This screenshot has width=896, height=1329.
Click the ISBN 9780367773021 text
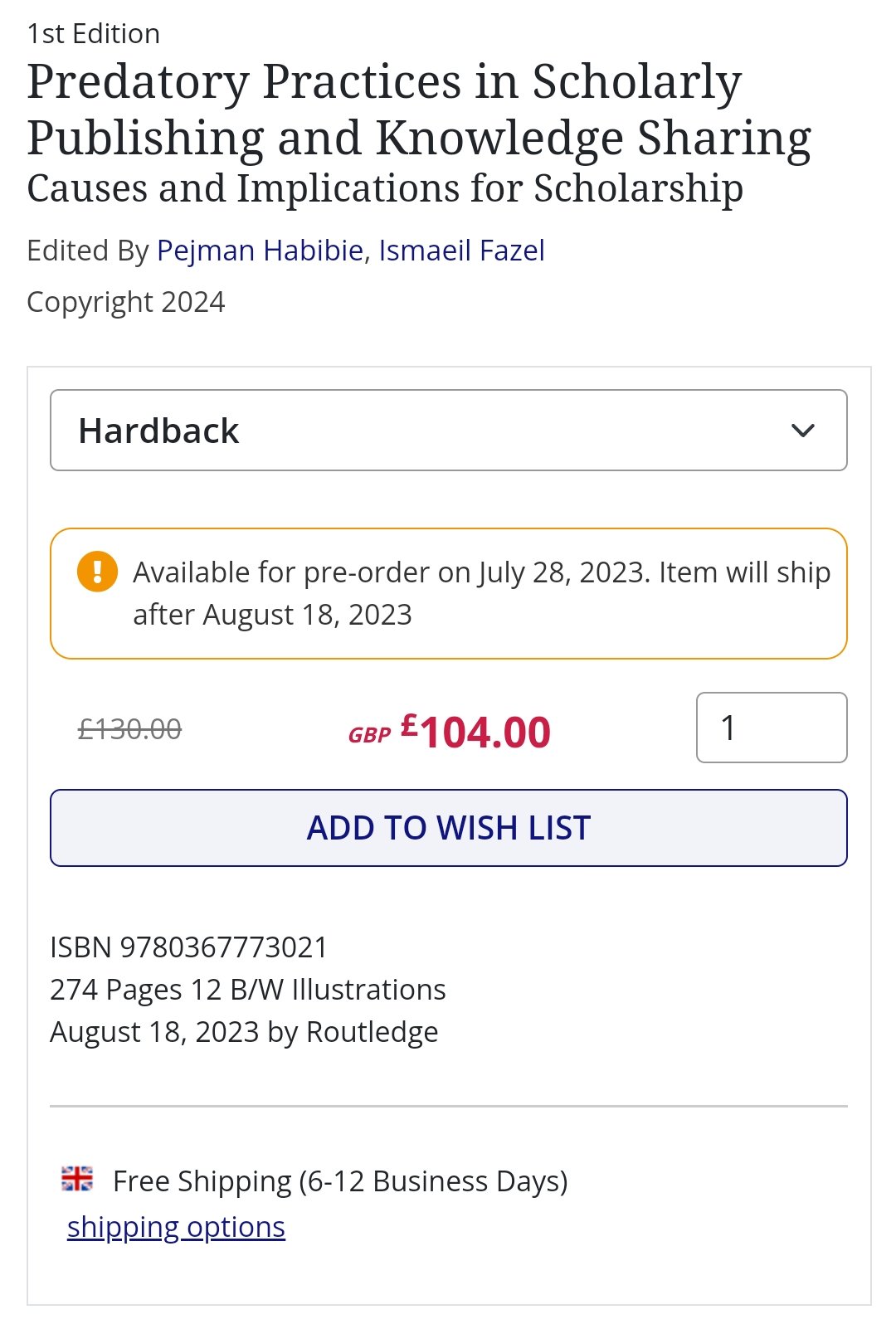[x=188, y=947]
